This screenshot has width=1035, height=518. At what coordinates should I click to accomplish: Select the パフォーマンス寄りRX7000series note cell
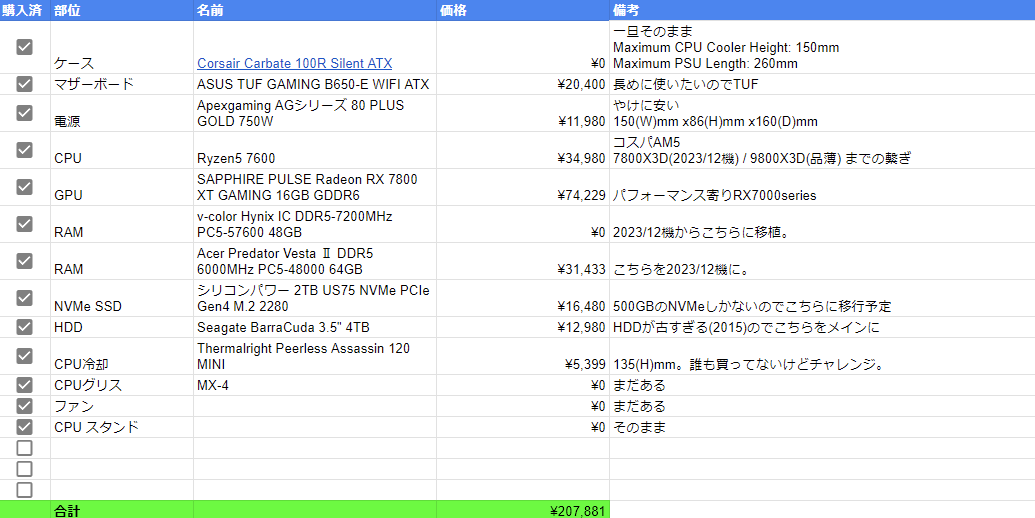(x=822, y=187)
